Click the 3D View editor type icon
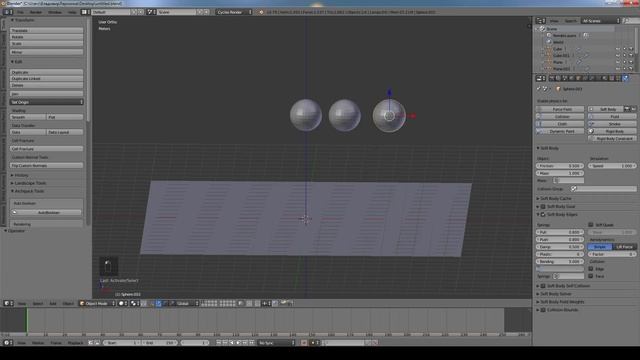Screen dimensions: 640x360 pyautogui.click(x=8, y=303)
